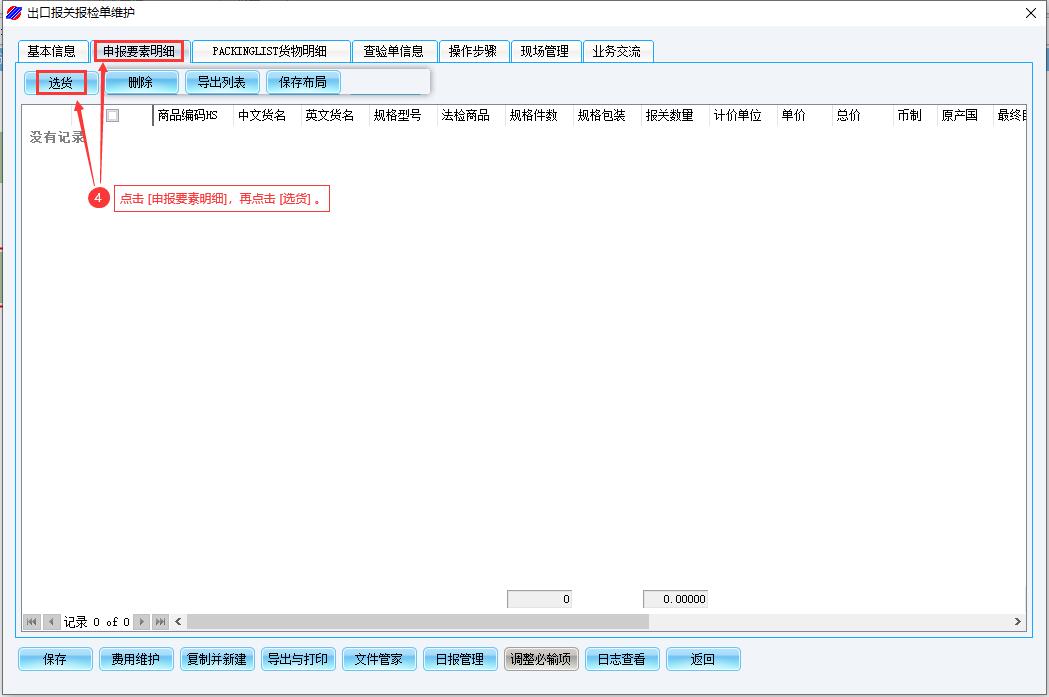
Task: Go to the 现场管理 tab
Action: coord(545,51)
